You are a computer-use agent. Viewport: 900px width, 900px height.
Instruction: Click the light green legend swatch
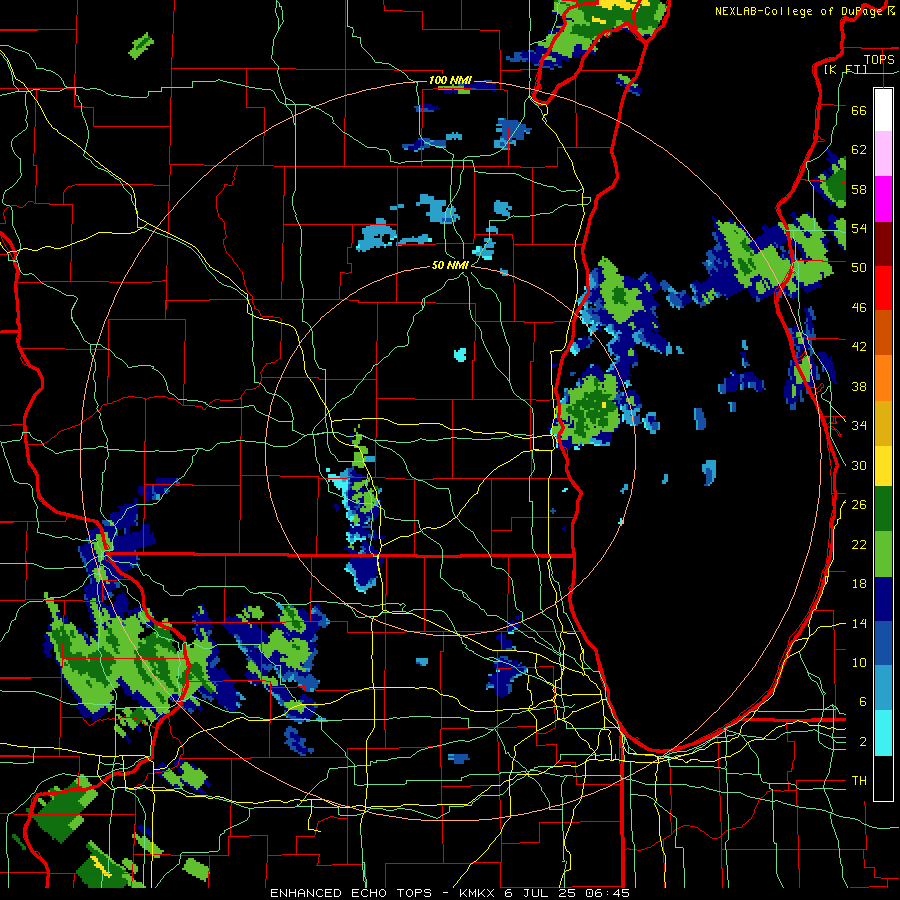[883, 554]
